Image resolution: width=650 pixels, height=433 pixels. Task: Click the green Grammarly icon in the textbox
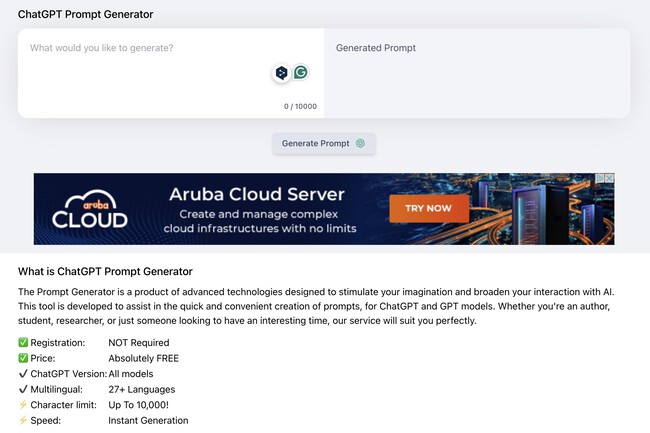point(300,73)
